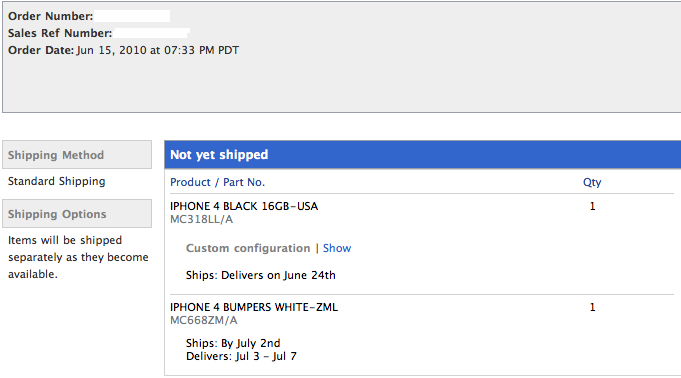Click part number MC318LL/A

click(202, 219)
